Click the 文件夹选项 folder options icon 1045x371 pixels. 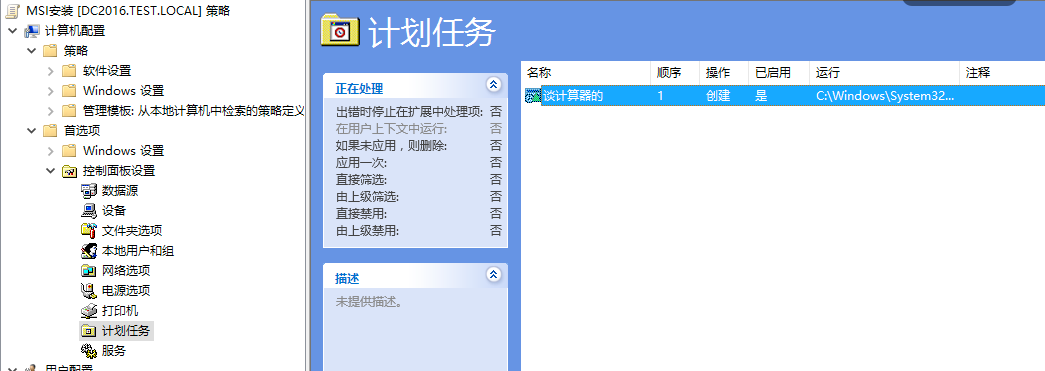[89, 231]
